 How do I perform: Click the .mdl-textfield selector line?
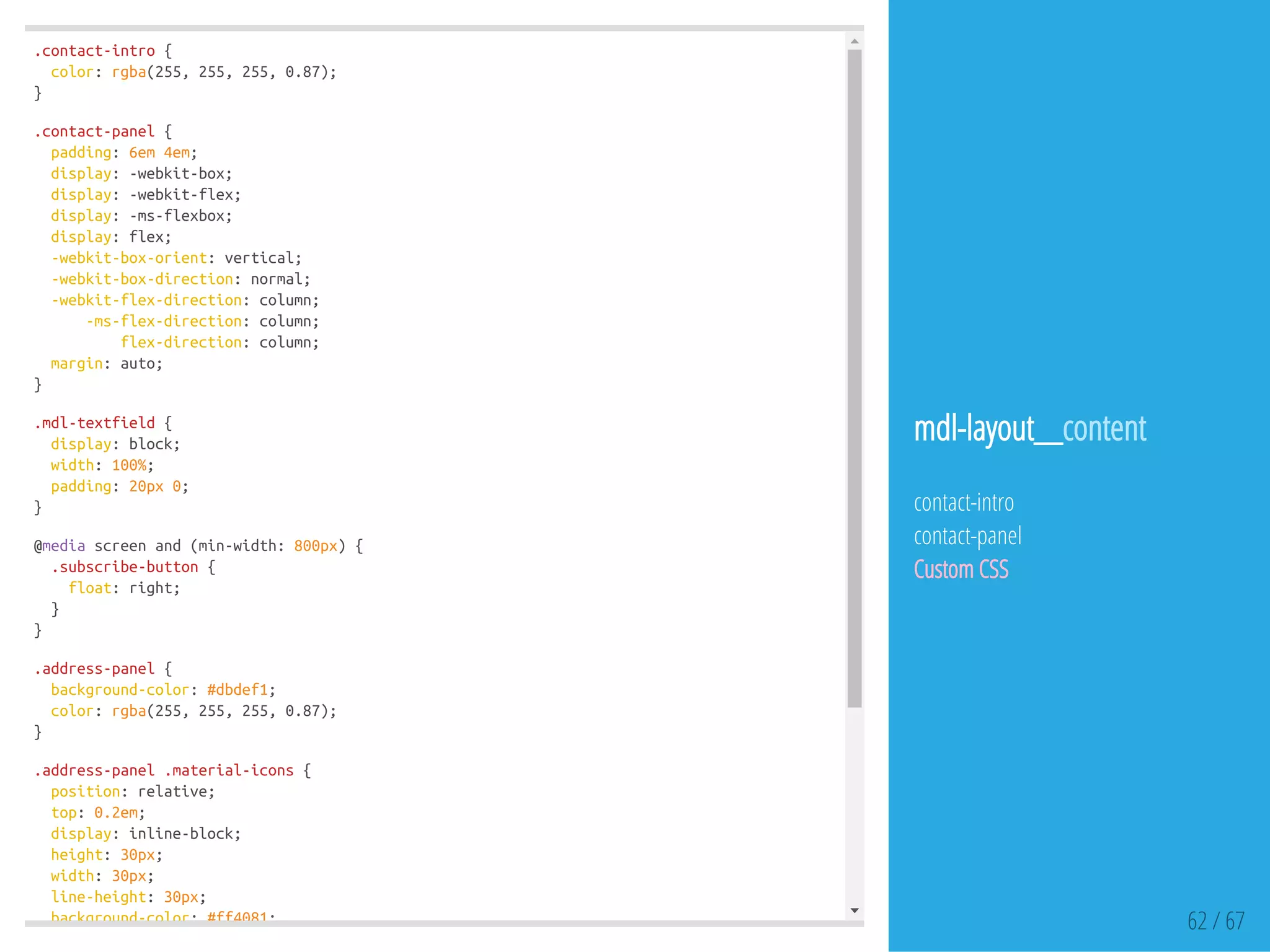pyautogui.click(x=103, y=423)
